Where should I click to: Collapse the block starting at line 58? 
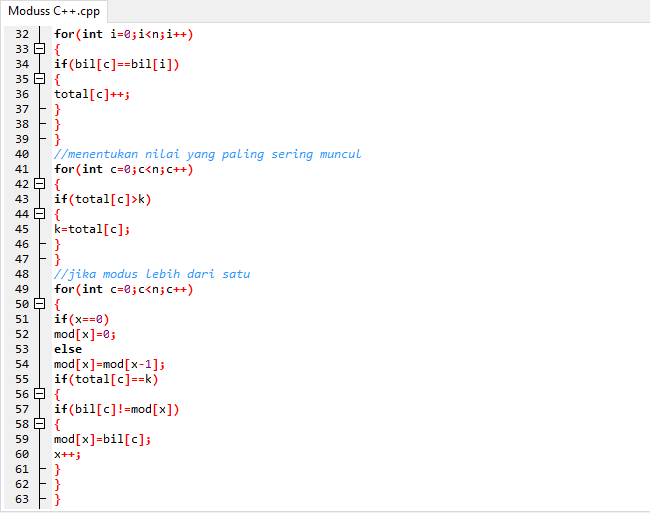tap(39, 424)
